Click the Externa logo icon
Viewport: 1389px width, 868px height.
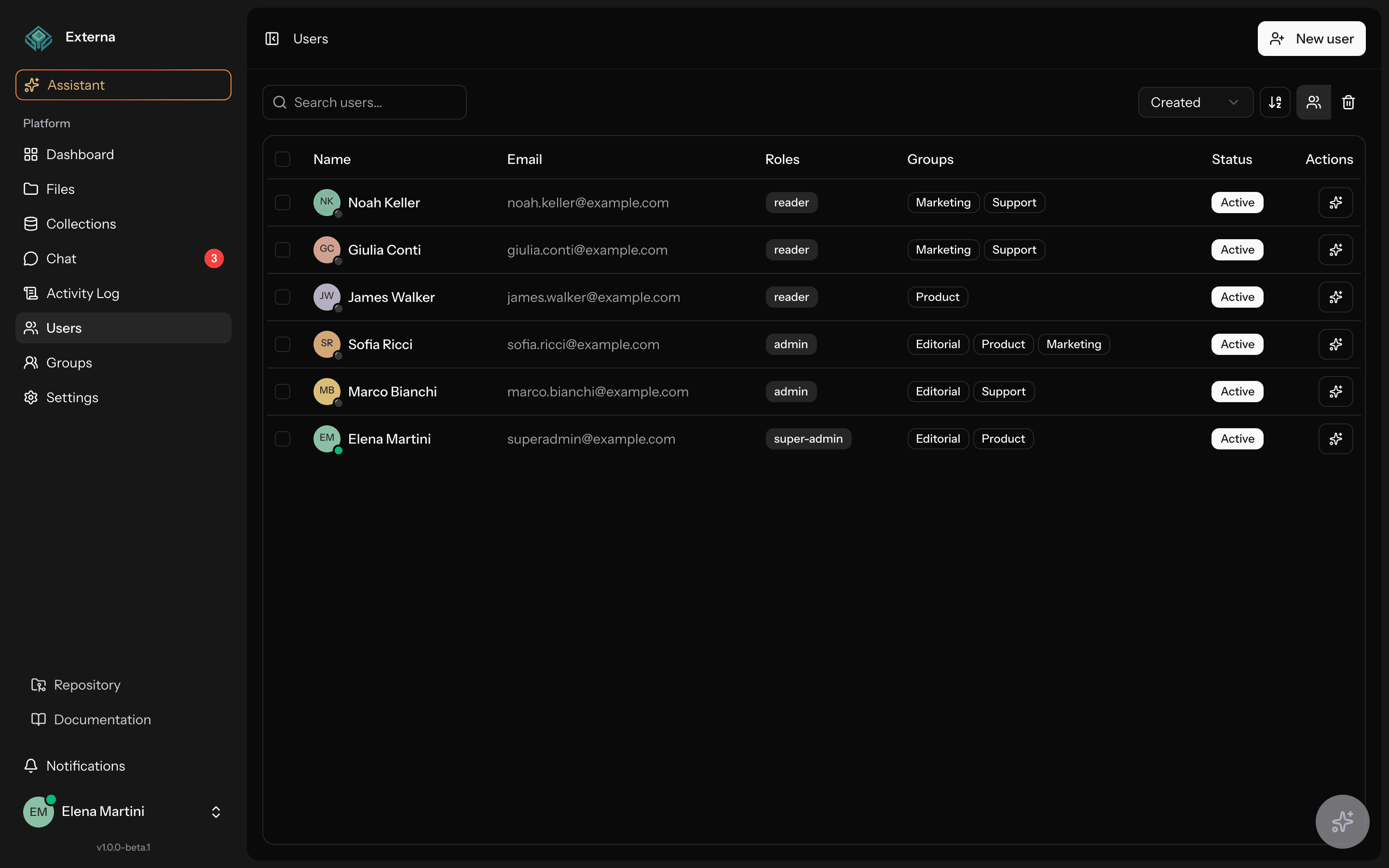pos(39,38)
